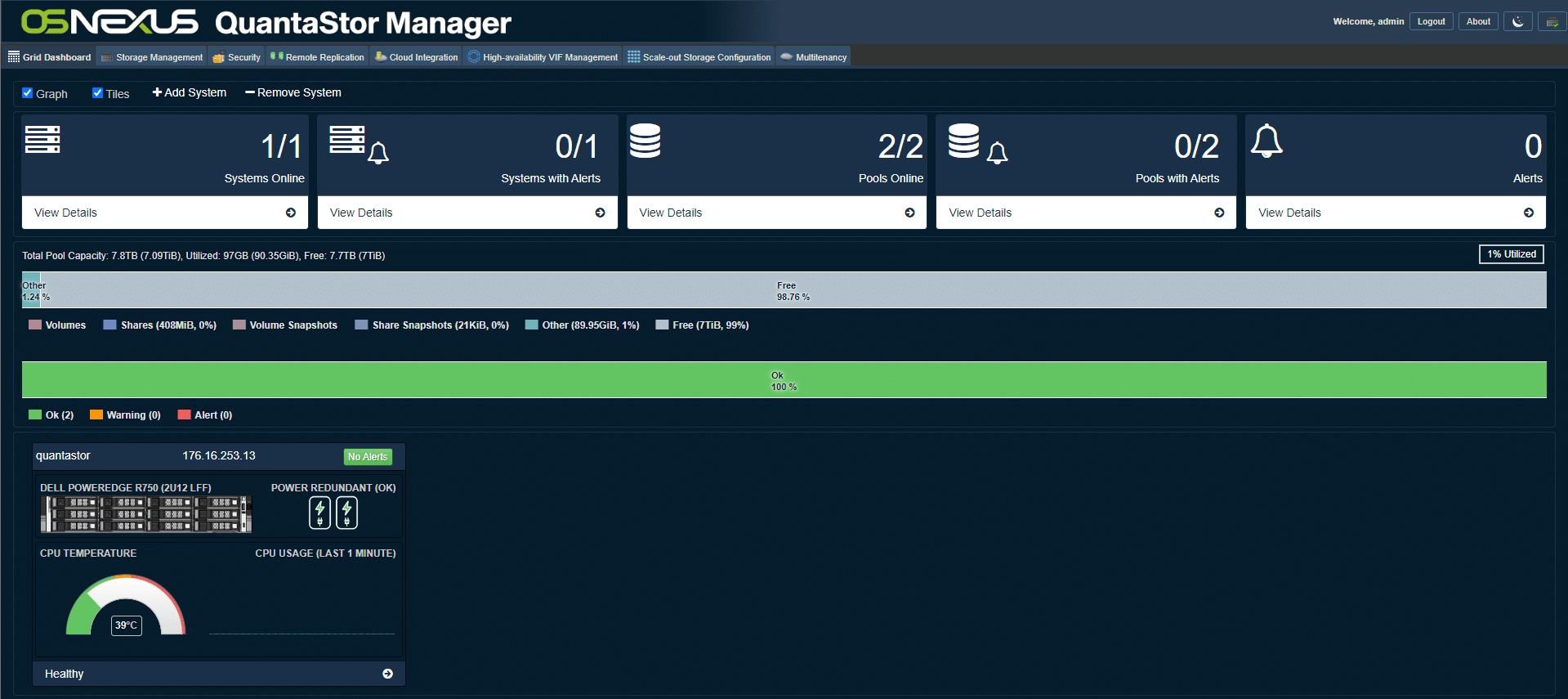This screenshot has height=699, width=1568.
Task: Toggle the Free legend entry in chart
Action: tap(702, 325)
